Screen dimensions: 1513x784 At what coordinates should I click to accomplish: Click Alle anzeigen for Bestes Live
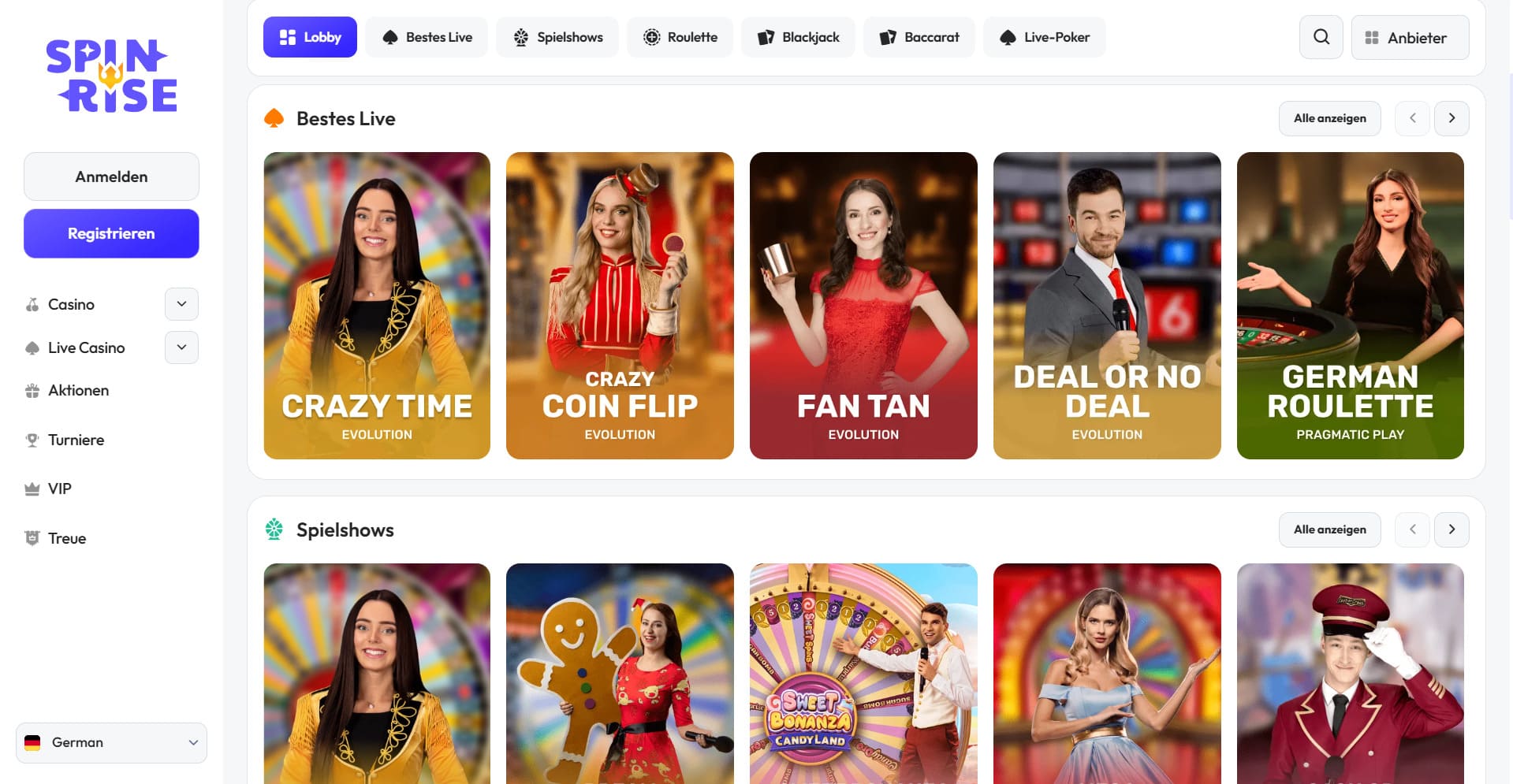(1329, 118)
